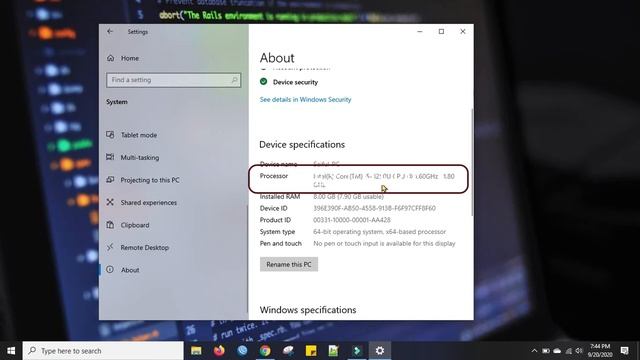Screen dimensions: 640x360
Task: Click the battery icon in system tray
Action: (x=546, y=351)
